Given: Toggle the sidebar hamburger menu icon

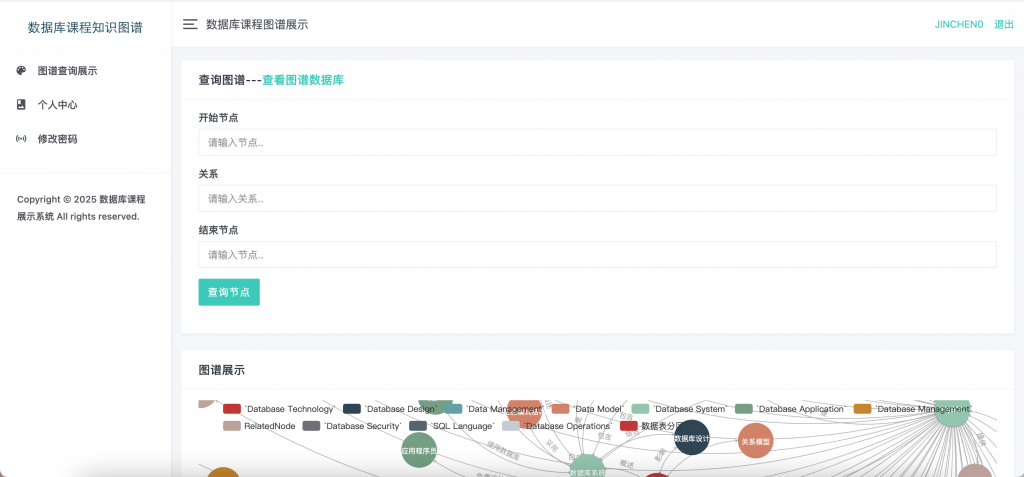Looking at the screenshot, I should click(x=190, y=25).
